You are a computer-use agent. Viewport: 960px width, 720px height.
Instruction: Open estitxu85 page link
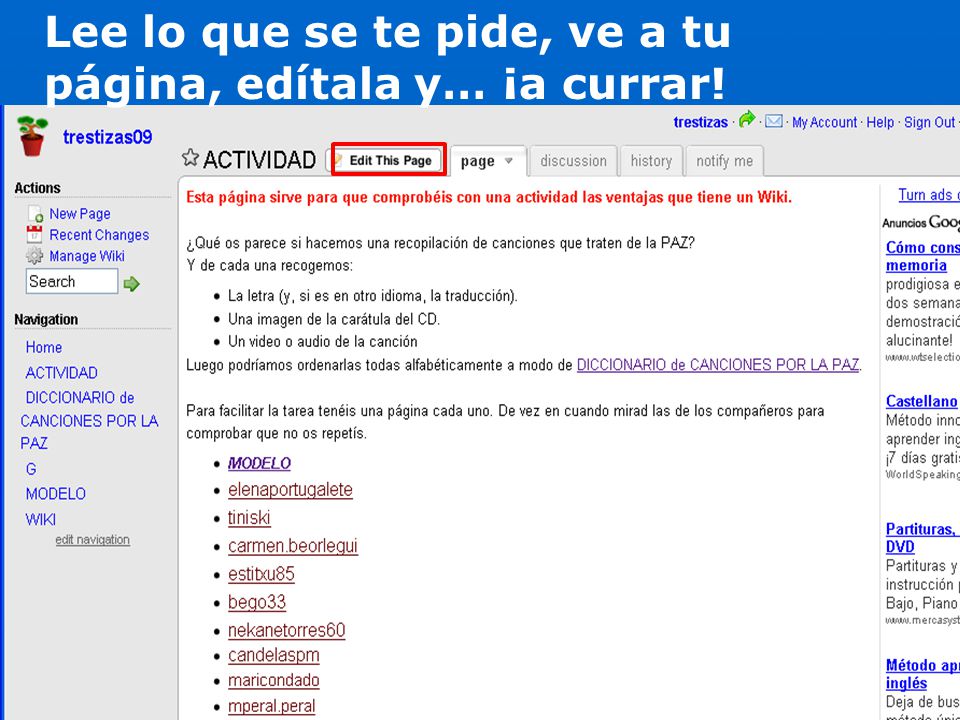pos(261,574)
